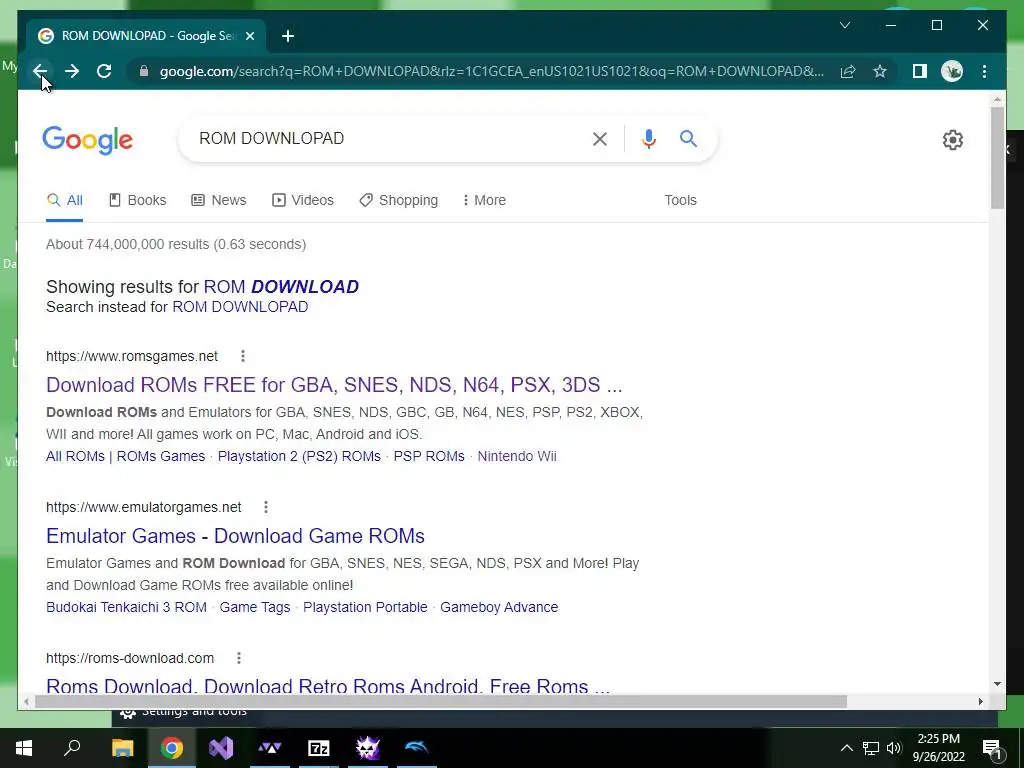1024x768 pixels.
Task: Open Chrome's three-dot menu
Action: pos(984,71)
